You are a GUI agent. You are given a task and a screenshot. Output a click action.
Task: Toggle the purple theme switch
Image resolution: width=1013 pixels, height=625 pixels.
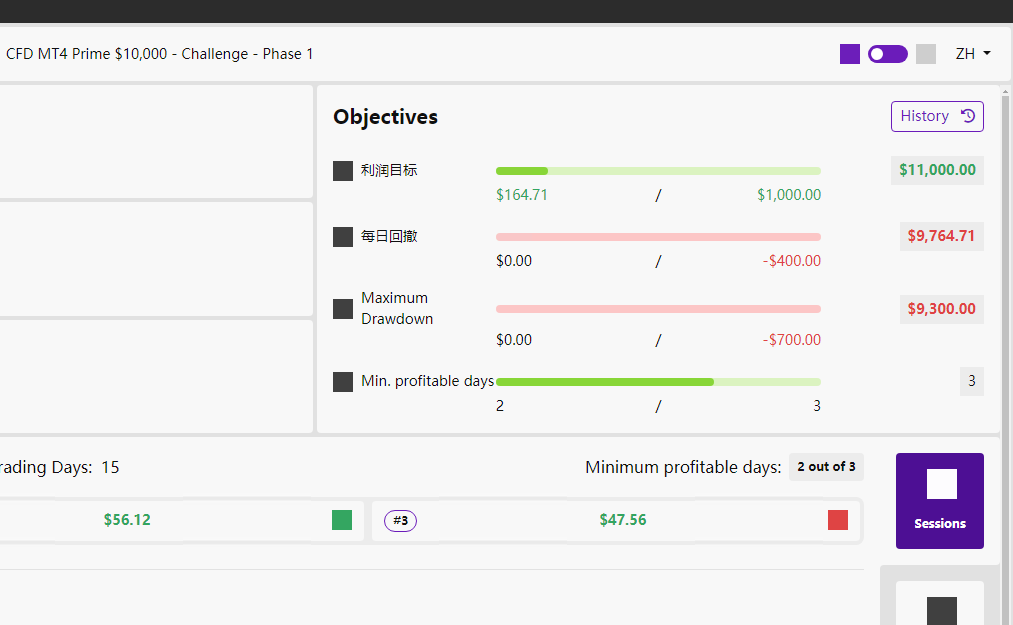888,54
